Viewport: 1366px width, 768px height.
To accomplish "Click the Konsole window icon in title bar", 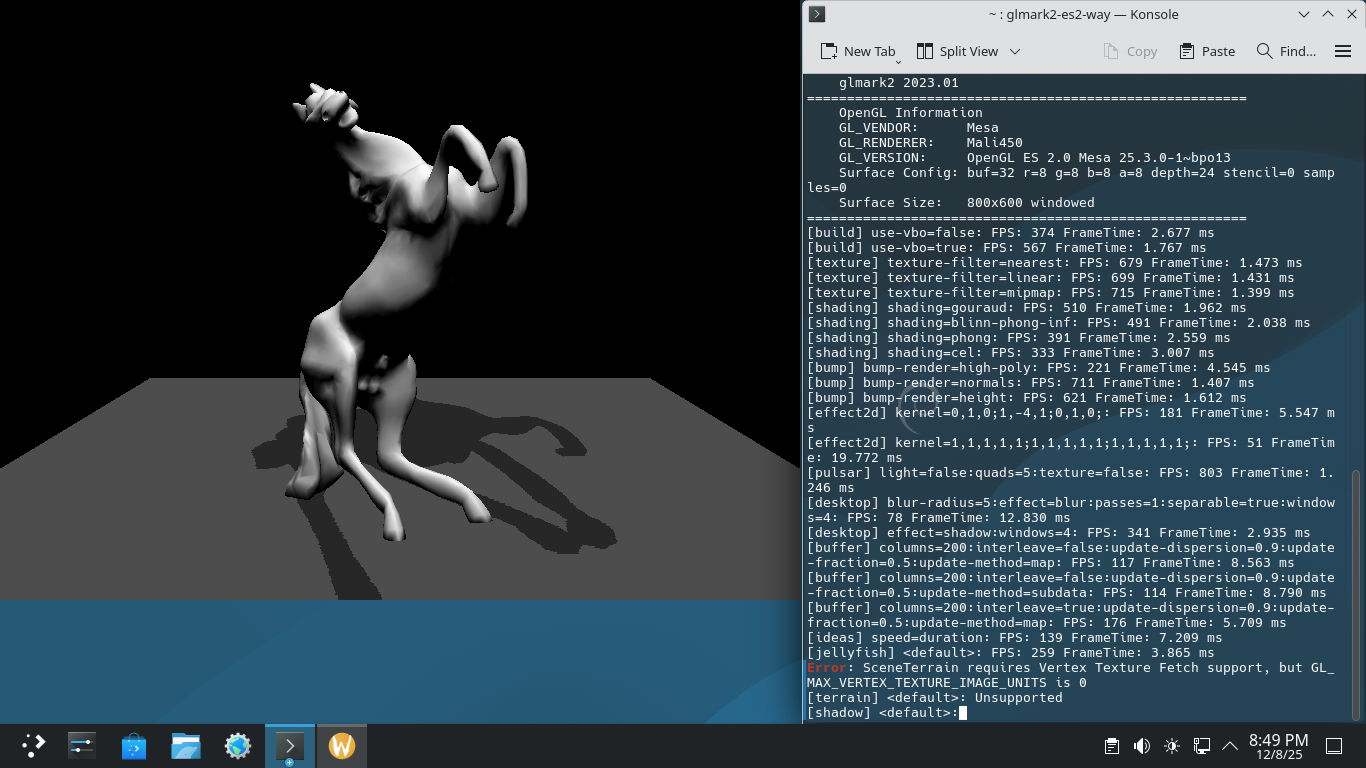I will pyautogui.click(x=817, y=14).
